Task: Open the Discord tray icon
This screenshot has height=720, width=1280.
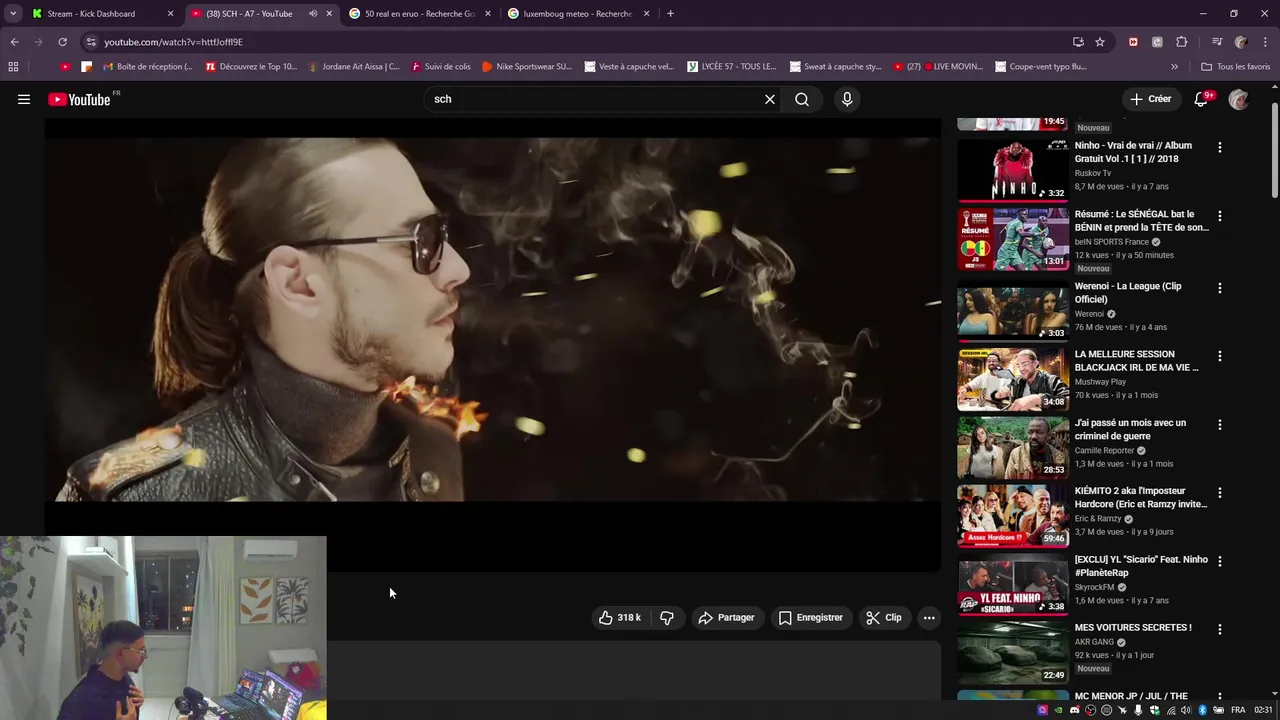Action: [x=1075, y=710]
